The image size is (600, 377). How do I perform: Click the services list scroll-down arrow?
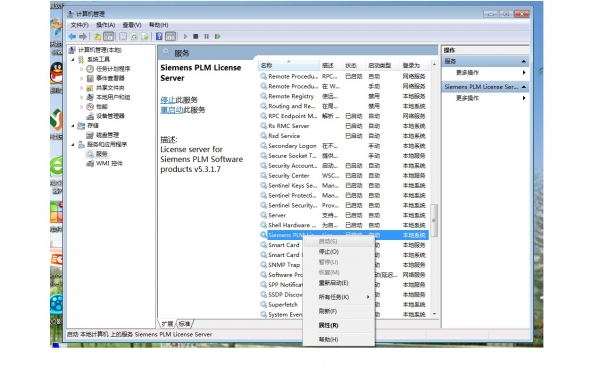click(434, 314)
